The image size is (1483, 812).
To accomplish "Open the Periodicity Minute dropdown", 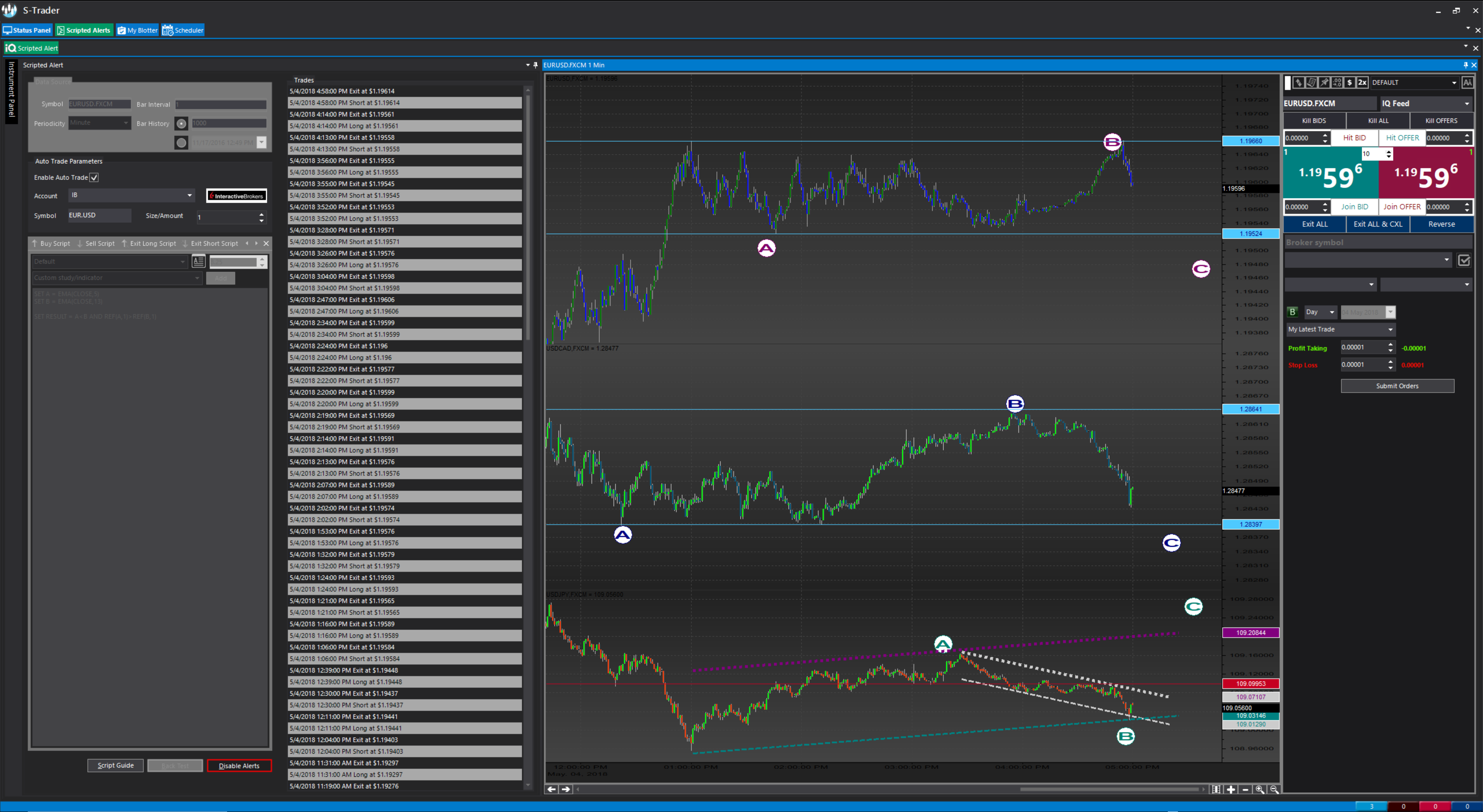I will (x=100, y=122).
